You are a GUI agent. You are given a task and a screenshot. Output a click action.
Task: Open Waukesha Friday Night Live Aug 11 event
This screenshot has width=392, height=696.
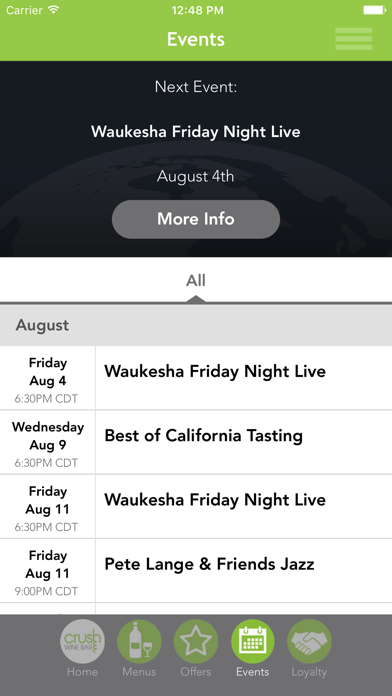point(196,506)
